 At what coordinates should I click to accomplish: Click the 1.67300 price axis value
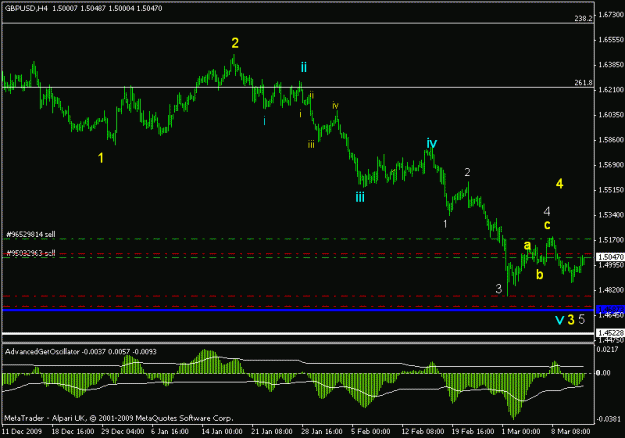(x=611, y=14)
